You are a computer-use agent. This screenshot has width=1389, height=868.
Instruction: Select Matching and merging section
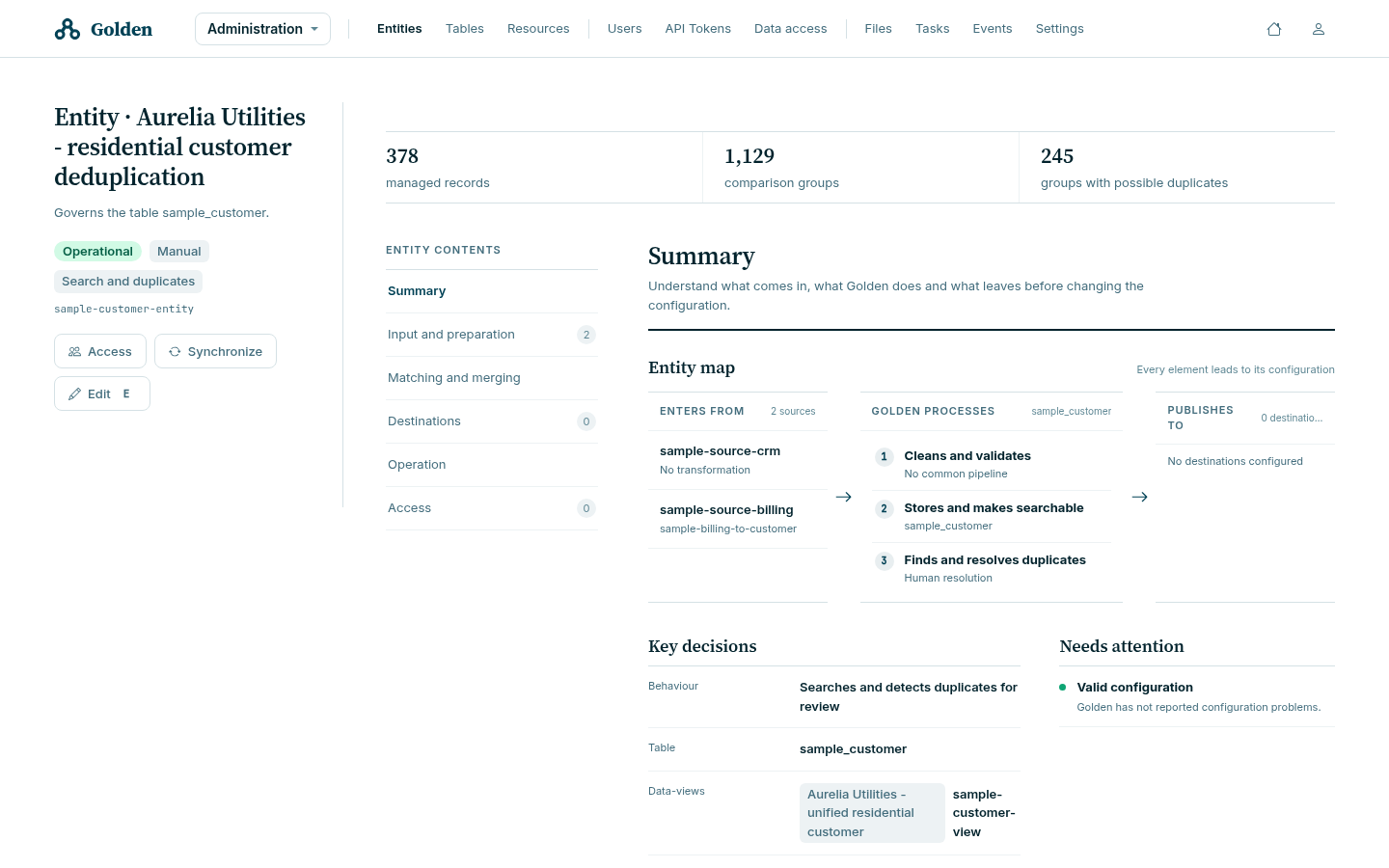pos(492,378)
